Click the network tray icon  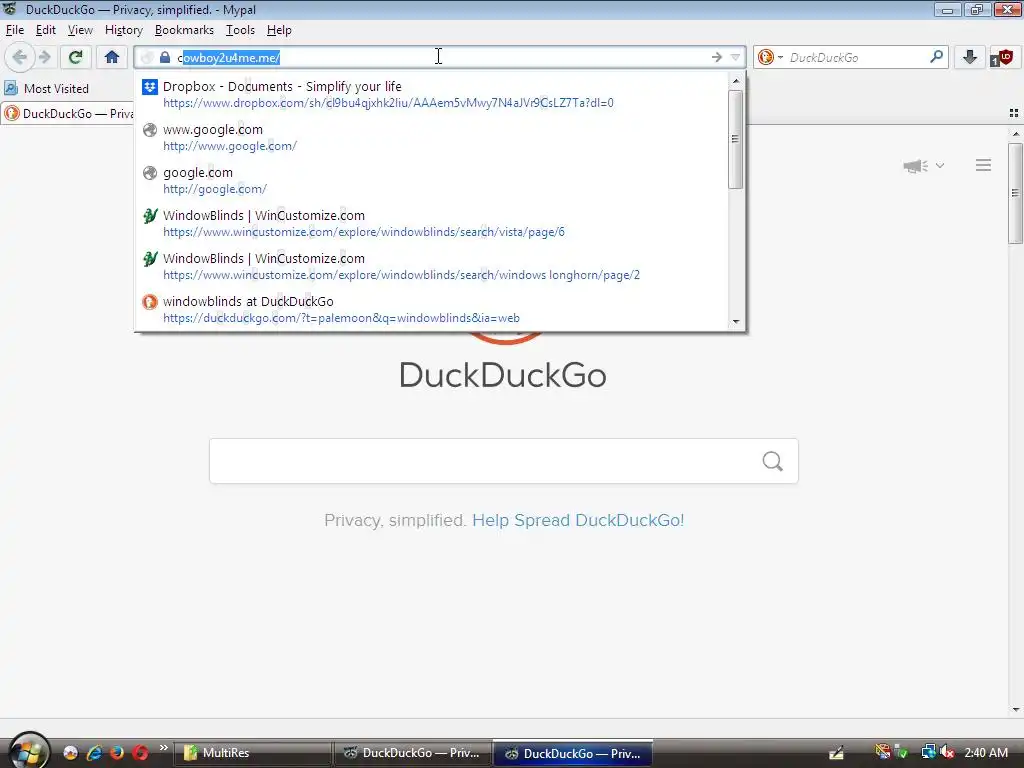[x=928, y=753]
